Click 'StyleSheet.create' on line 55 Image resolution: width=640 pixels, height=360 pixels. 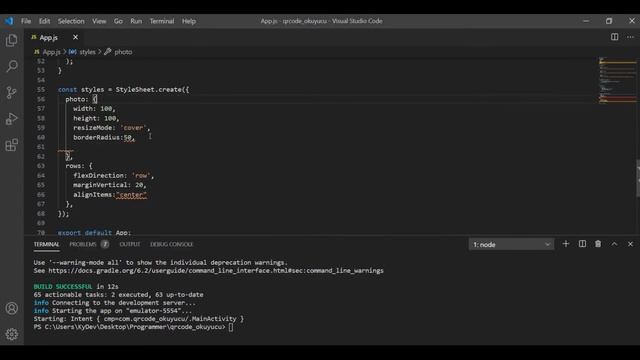(x=148, y=89)
